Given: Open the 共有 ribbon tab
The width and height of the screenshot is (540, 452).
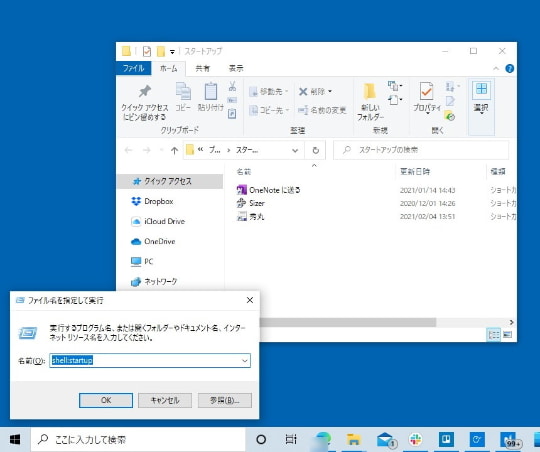Looking at the screenshot, I should [202, 68].
